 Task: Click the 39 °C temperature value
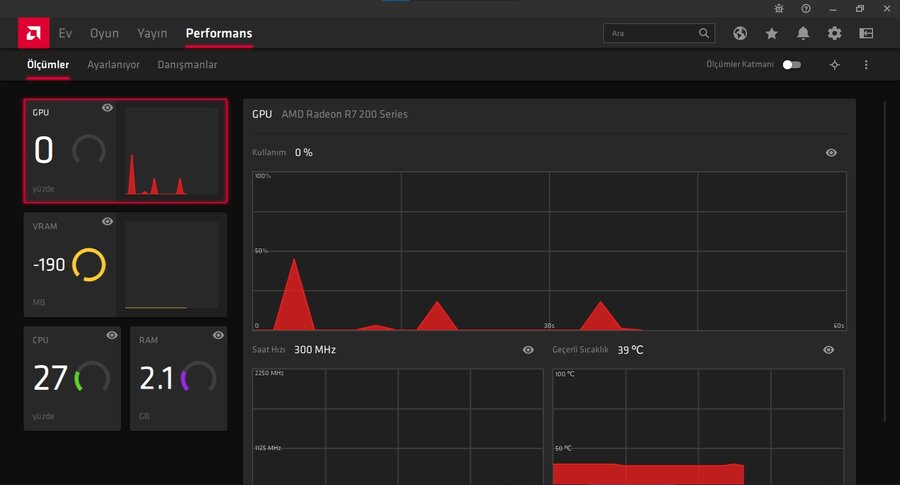click(x=630, y=350)
